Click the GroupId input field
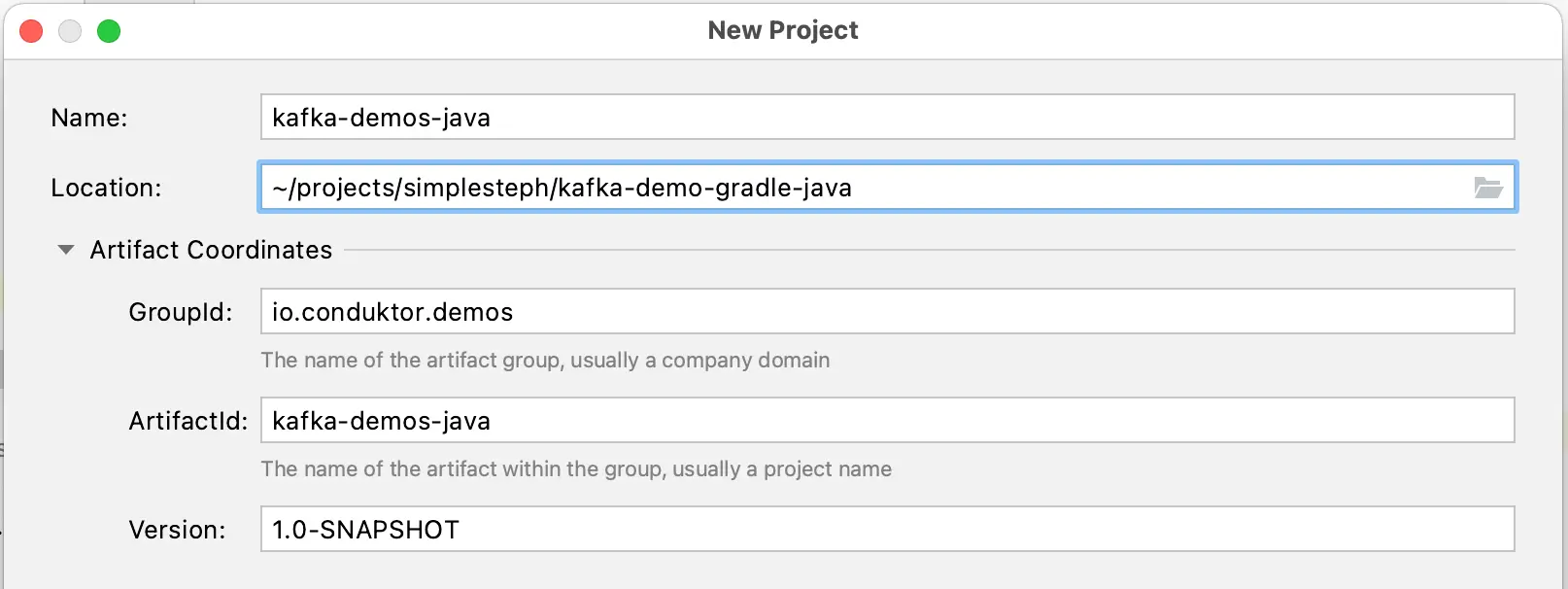The height and width of the screenshot is (589, 1568). click(x=887, y=311)
